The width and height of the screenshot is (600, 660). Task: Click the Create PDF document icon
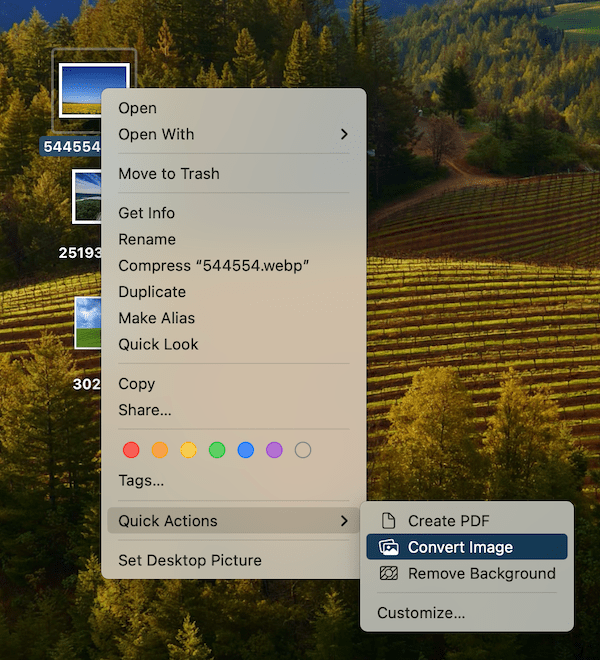[388, 521]
